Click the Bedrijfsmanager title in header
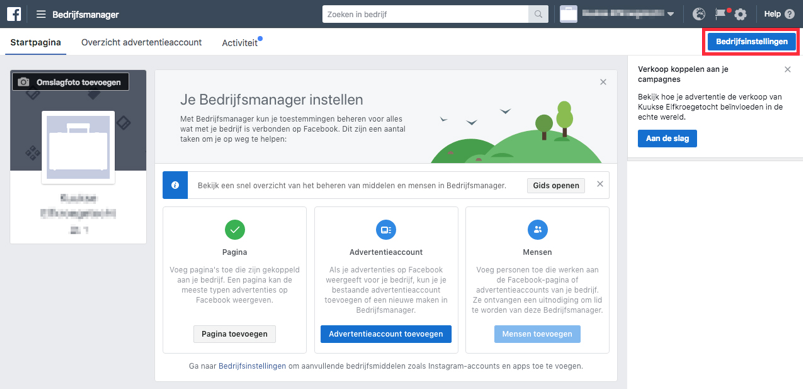803x389 pixels. pyautogui.click(x=86, y=14)
